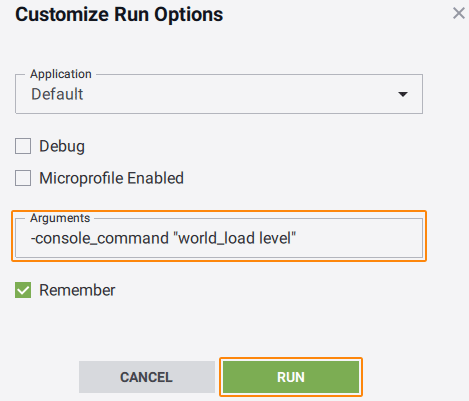
Task: Place cursor after "world_load level" text
Action: (x=296, y=238)
